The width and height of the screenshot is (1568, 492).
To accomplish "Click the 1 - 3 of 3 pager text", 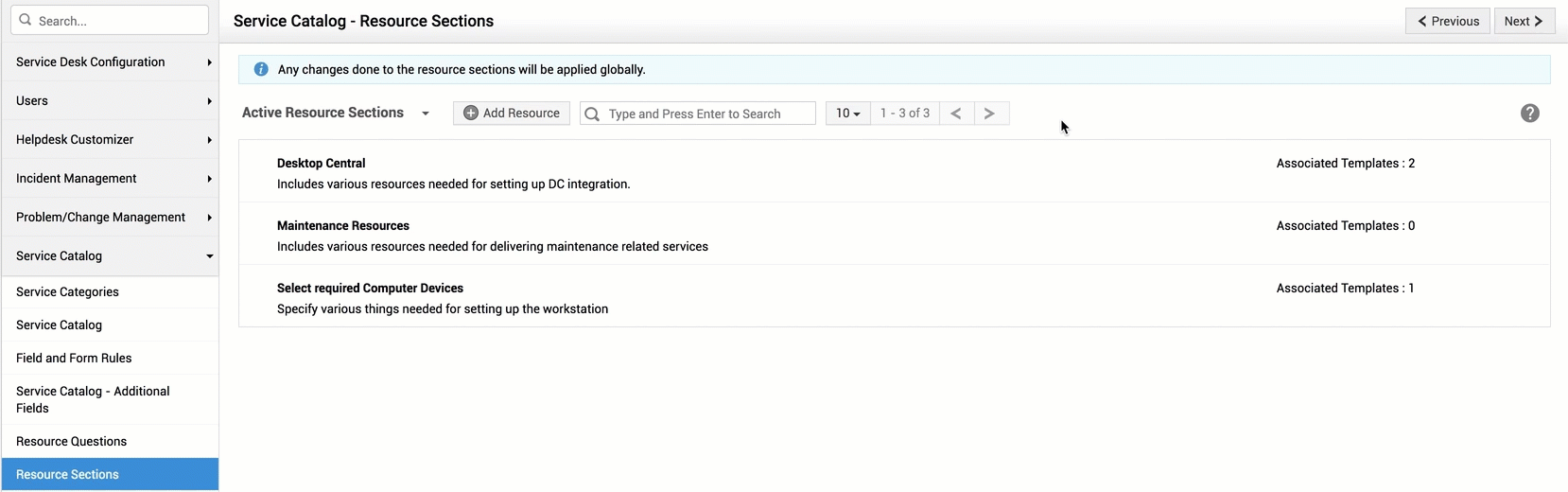I will coord(905,113).
